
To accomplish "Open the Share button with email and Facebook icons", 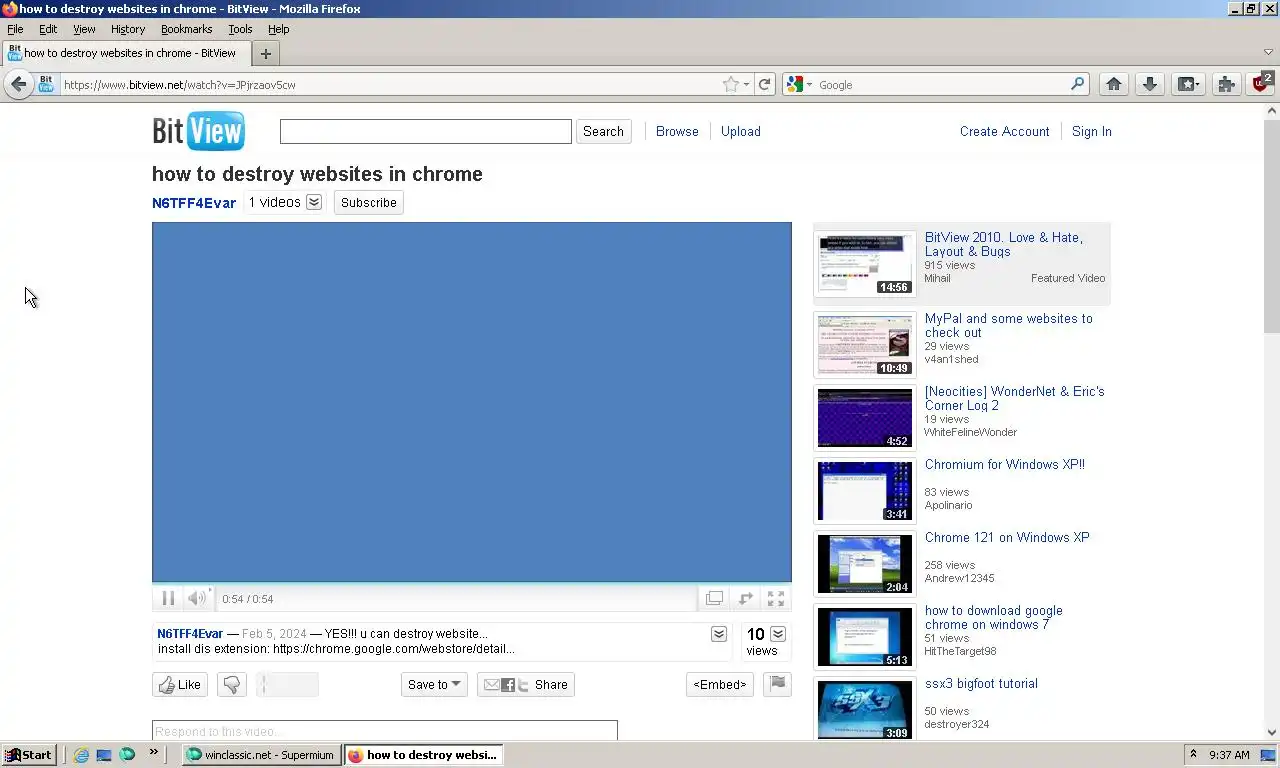I will (x=526, y=685).
